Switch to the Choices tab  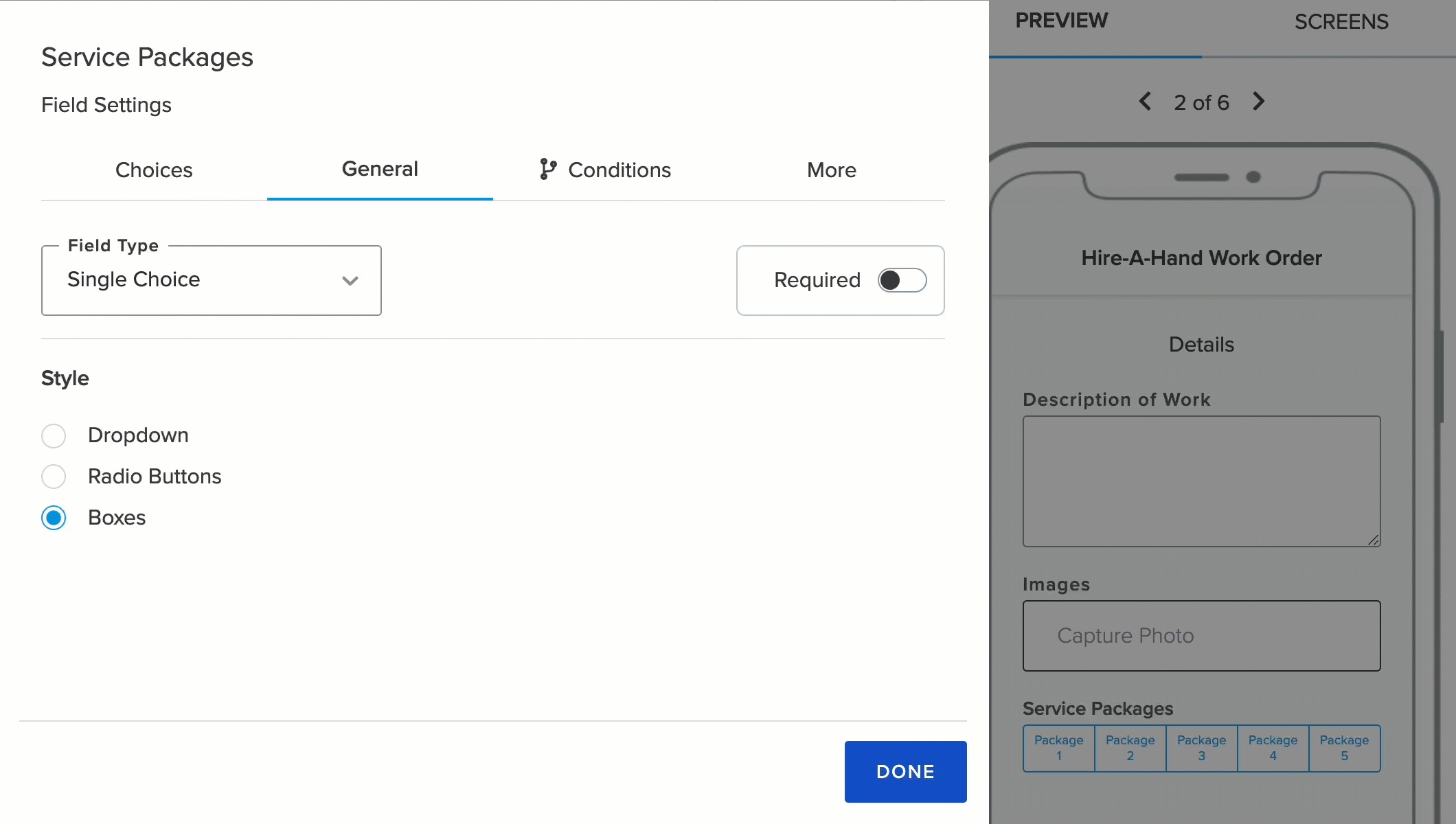coord(154,170)
